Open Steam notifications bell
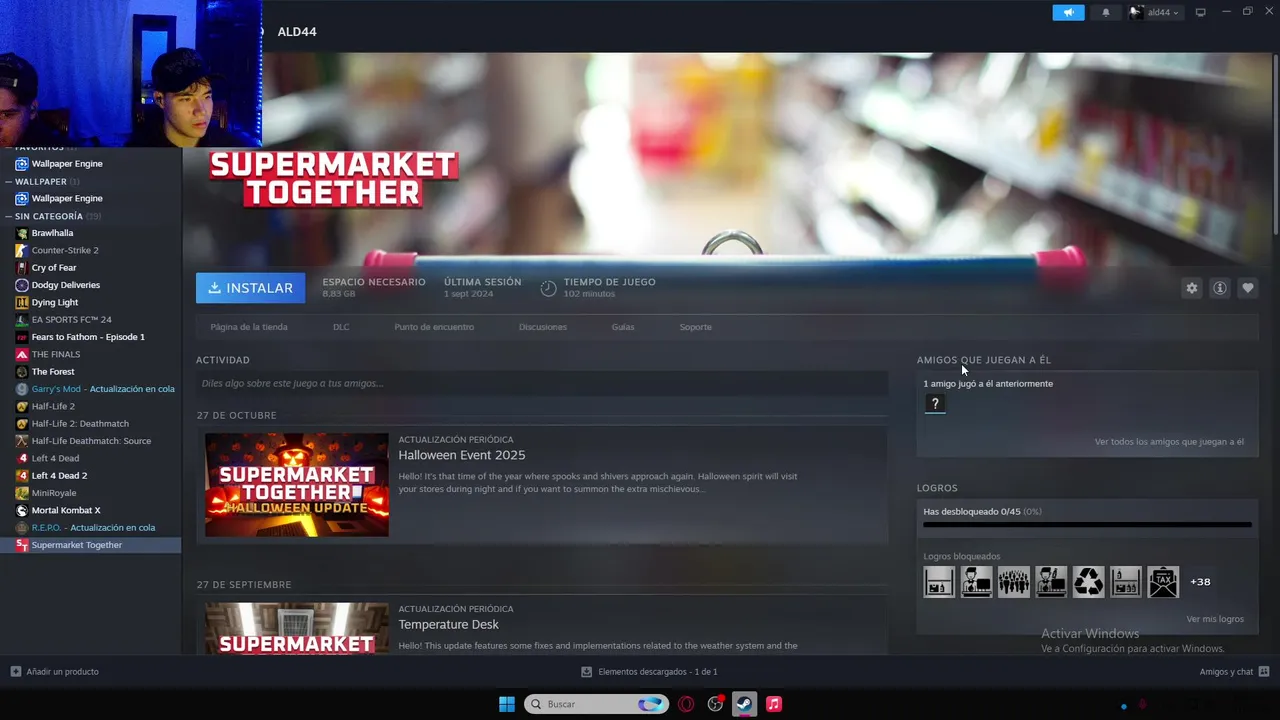This screenshot has width=1280, height=720. click(x=1106, y=12)
